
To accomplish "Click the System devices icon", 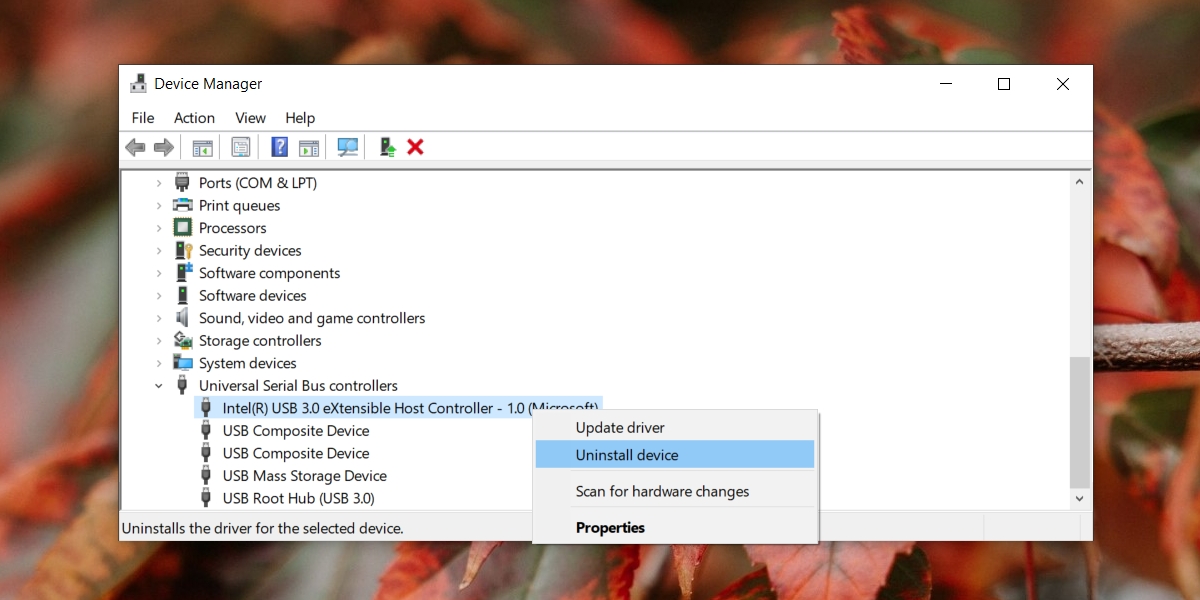I will pos(182,363).
